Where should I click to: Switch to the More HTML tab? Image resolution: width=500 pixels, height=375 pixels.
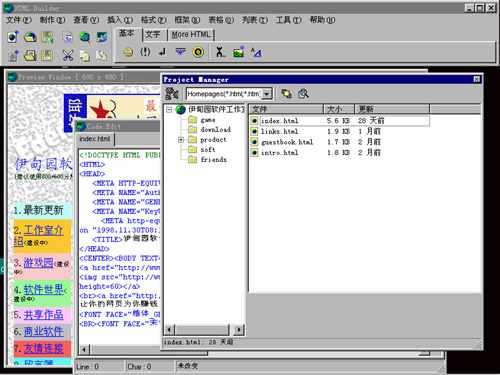(191, 35)
